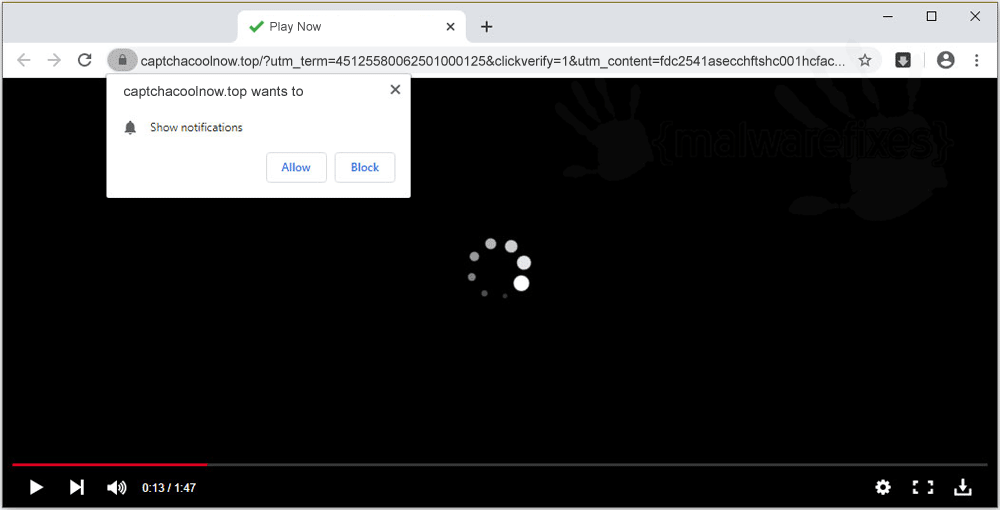Click the video download icon
This screenshot has height=510, width=1000.
[962, 488]
